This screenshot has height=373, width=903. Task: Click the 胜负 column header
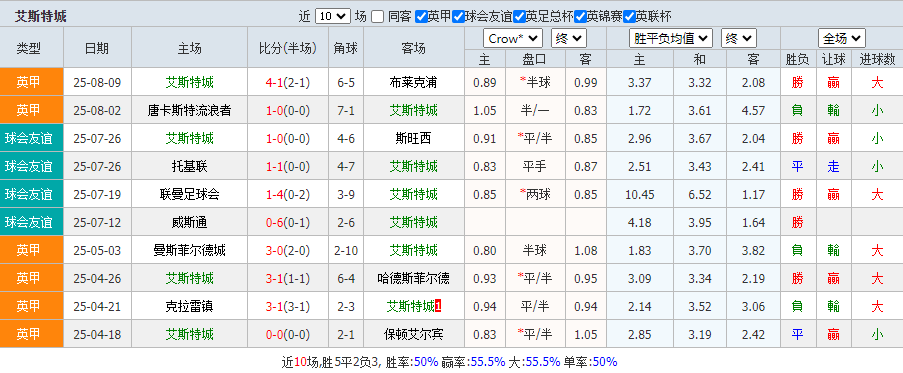click(x=797, y=59)
